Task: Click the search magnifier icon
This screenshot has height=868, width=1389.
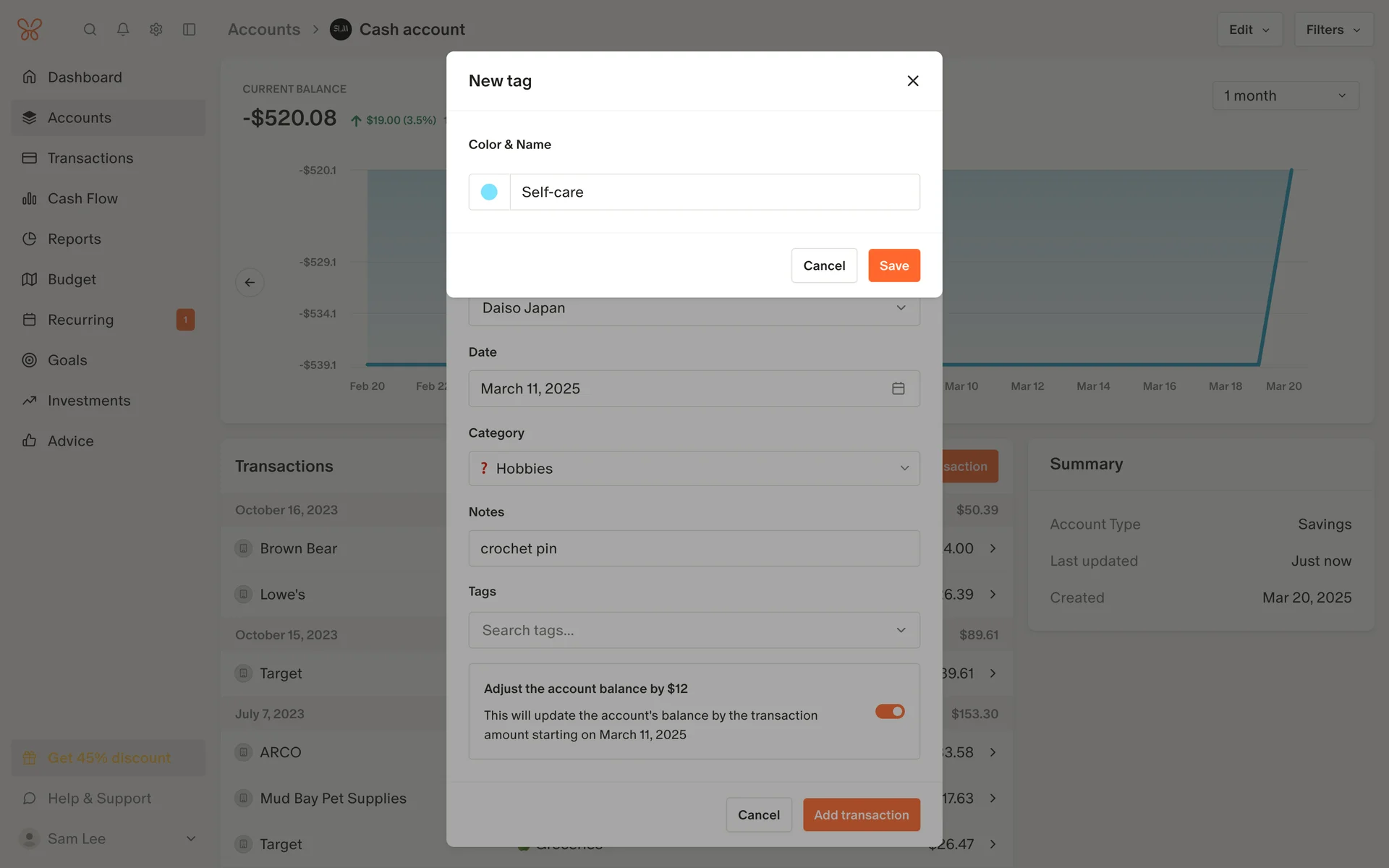Action: 90,30
